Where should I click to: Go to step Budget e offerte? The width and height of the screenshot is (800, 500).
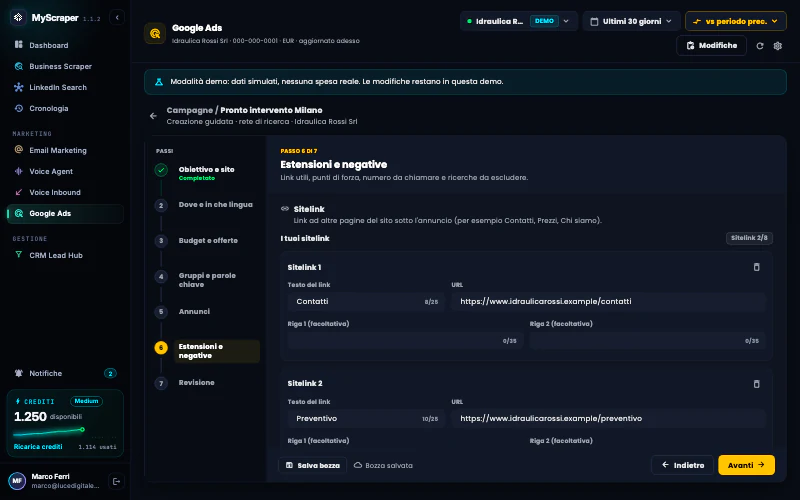click(x=206, y=240)
